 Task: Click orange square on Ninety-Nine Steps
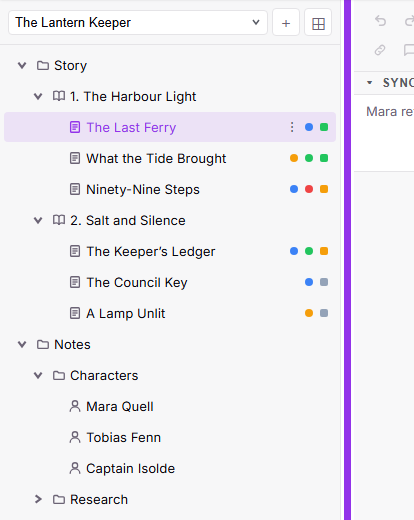(324, 189)
